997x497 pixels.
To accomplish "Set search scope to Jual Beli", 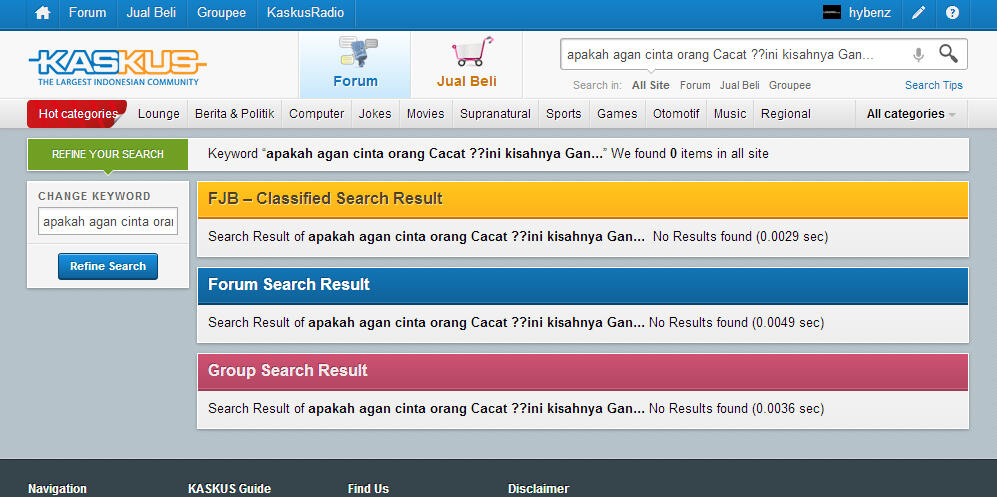I will 739,85.
